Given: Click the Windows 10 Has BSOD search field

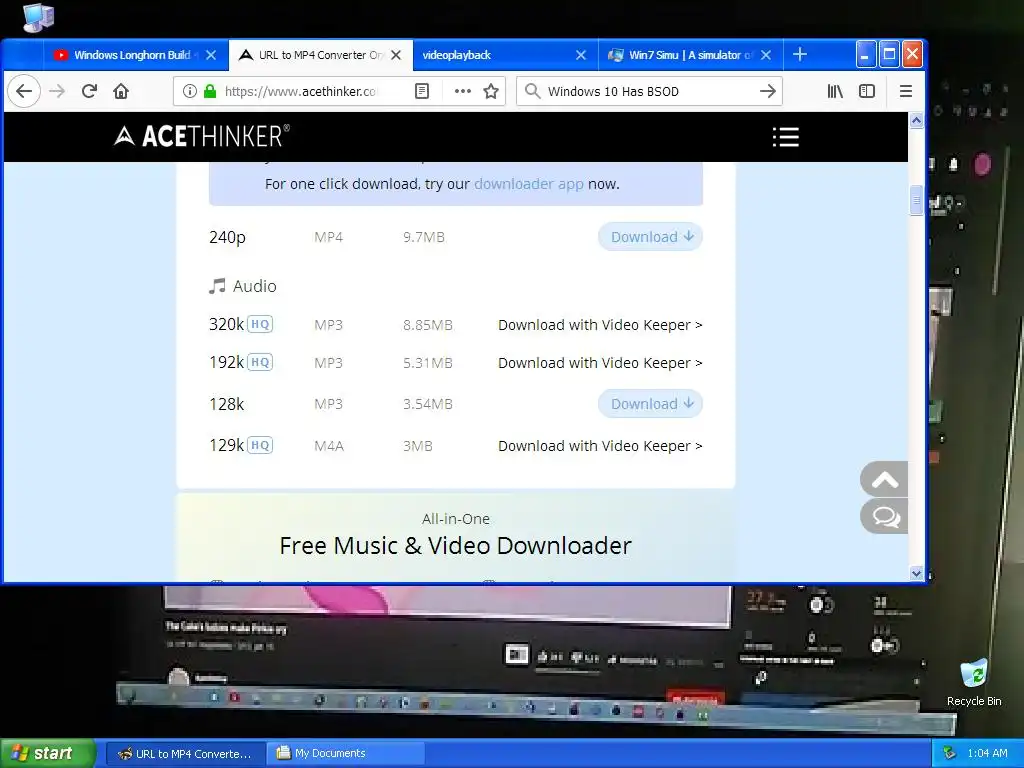Looking at the screenshot, I should coord(650,91).
